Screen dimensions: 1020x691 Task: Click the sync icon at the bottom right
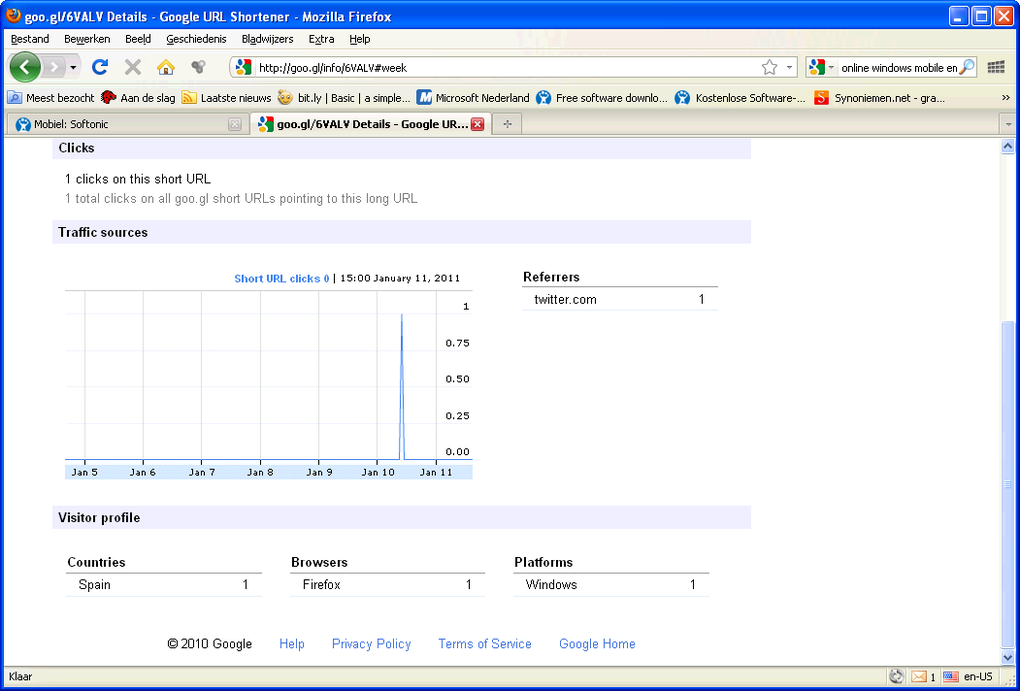(x=896, y=676)
